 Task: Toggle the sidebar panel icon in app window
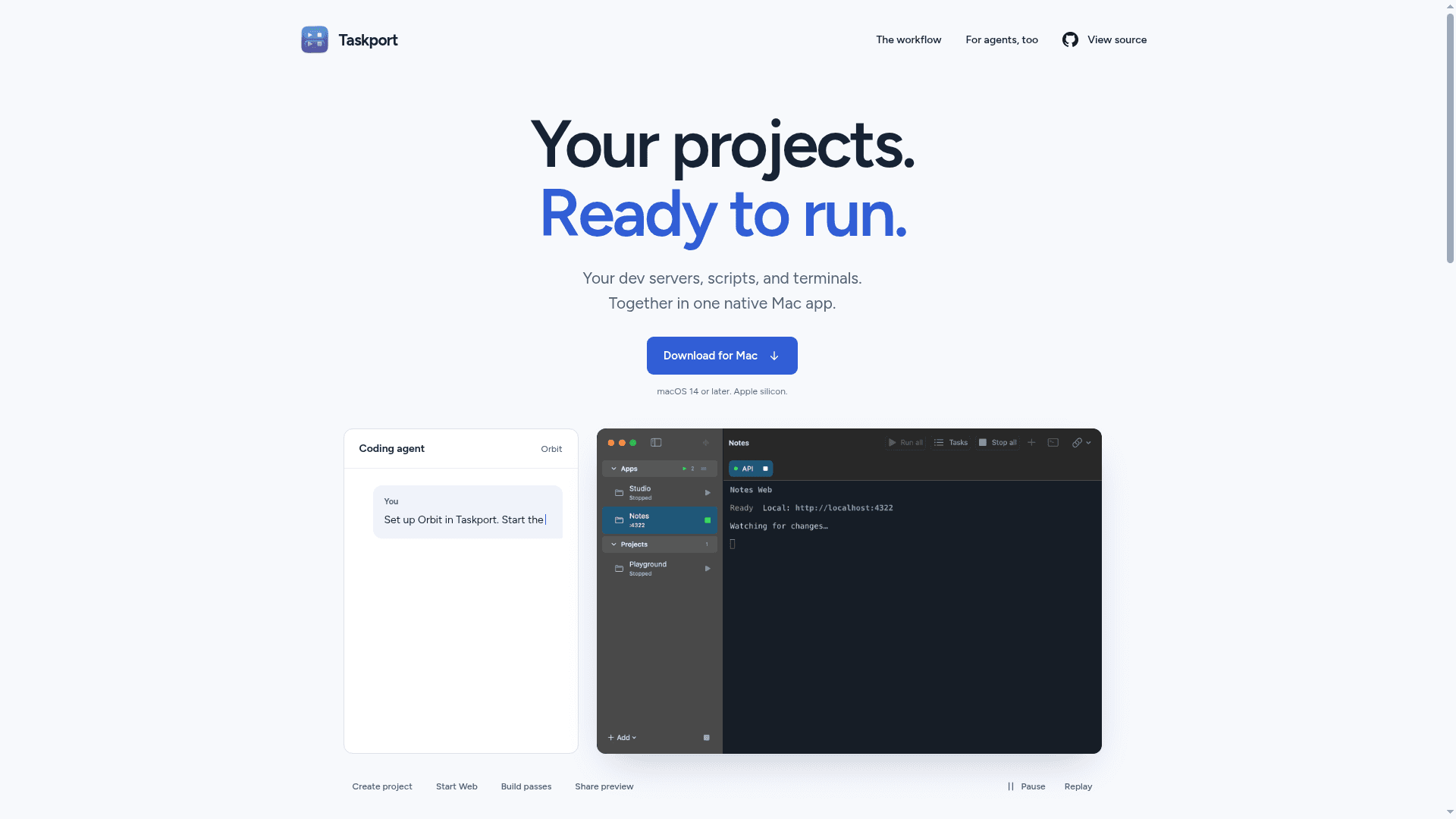tap(656, 443)
